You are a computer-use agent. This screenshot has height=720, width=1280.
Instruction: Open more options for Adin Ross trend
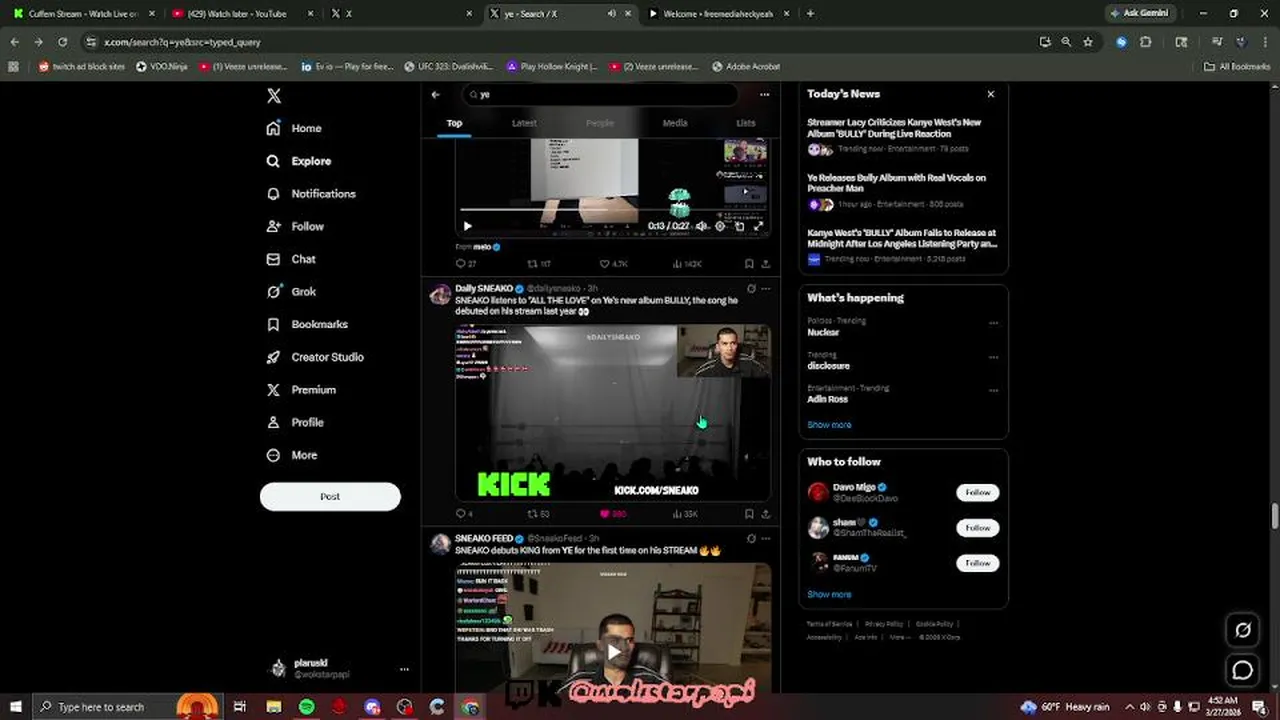click(x=993, y=390)
